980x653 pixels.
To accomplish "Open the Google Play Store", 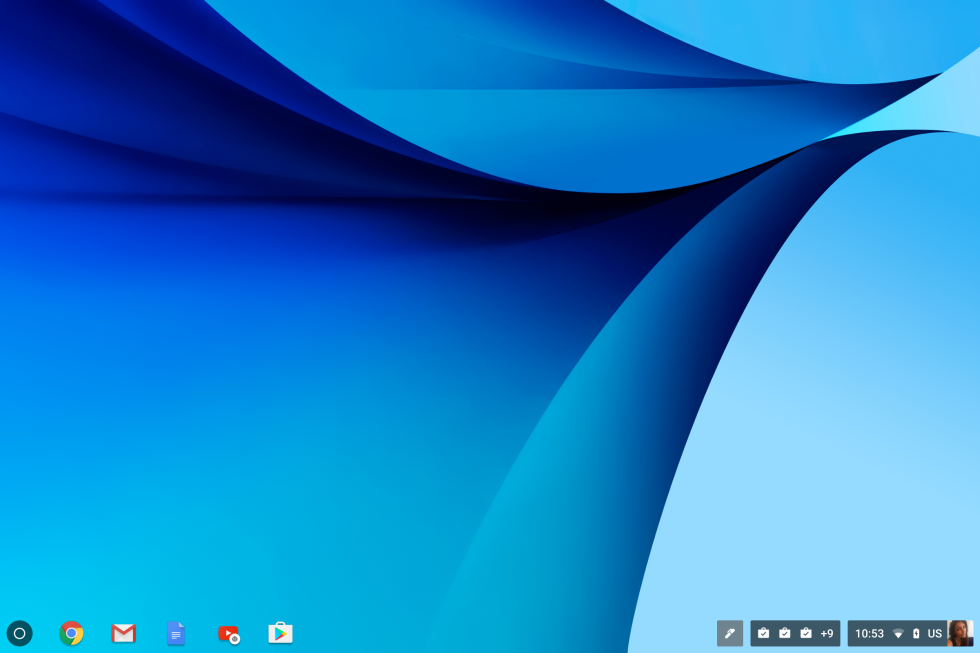I will [281, 632].
